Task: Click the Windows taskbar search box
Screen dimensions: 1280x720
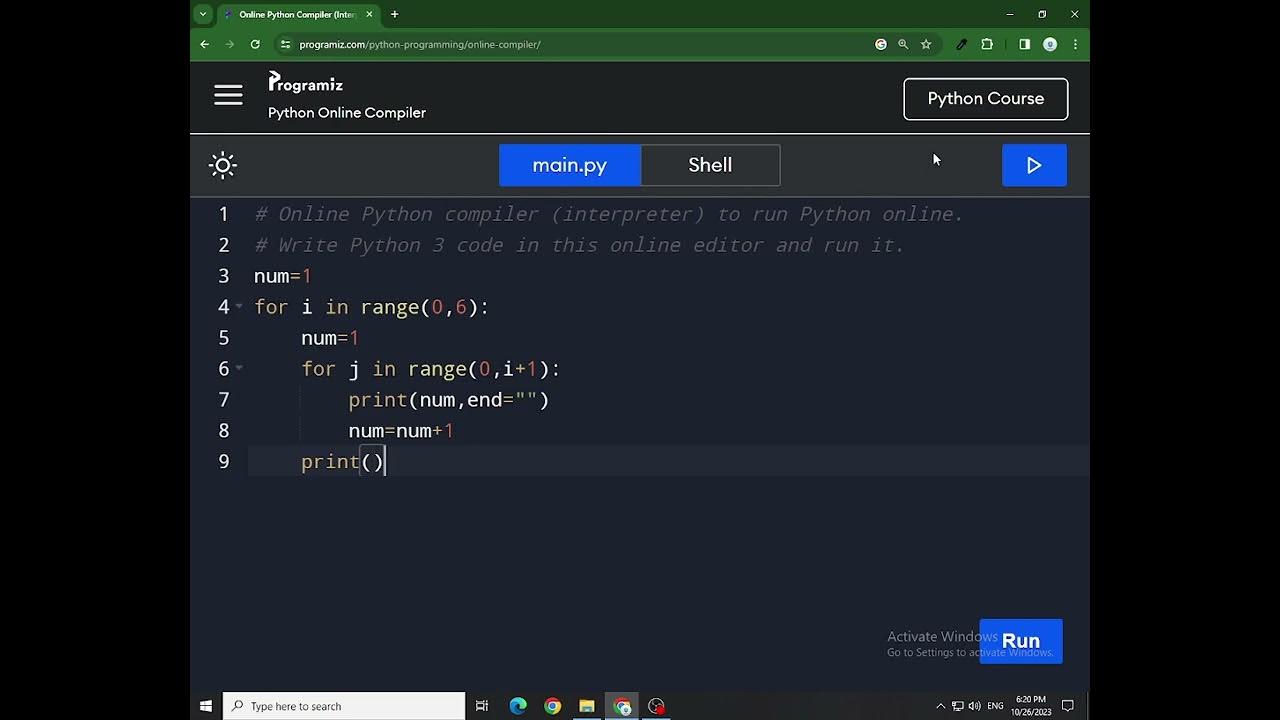Action: (344, 706)
